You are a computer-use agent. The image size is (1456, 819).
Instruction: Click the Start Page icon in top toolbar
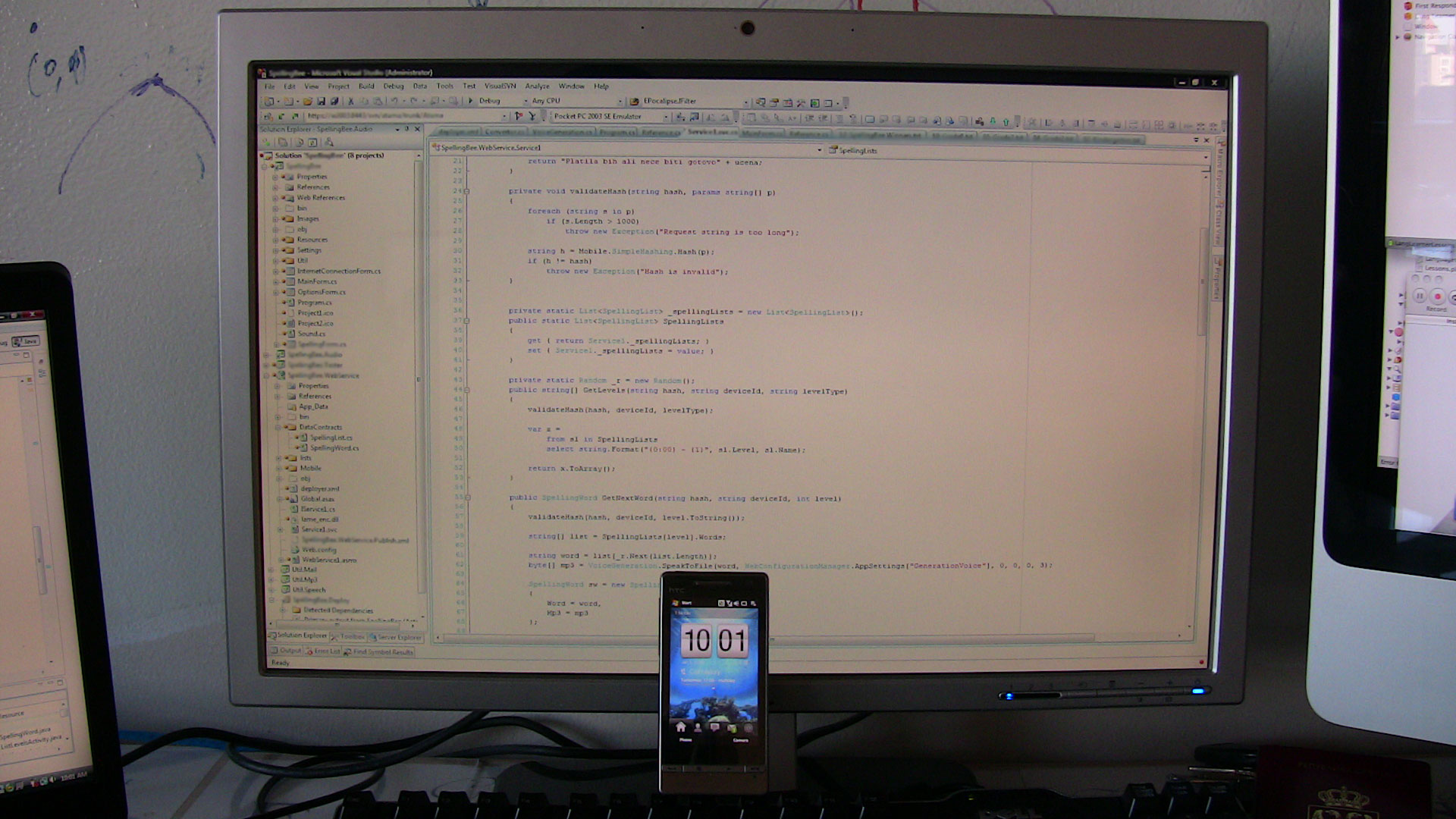(x=814, y=102)
